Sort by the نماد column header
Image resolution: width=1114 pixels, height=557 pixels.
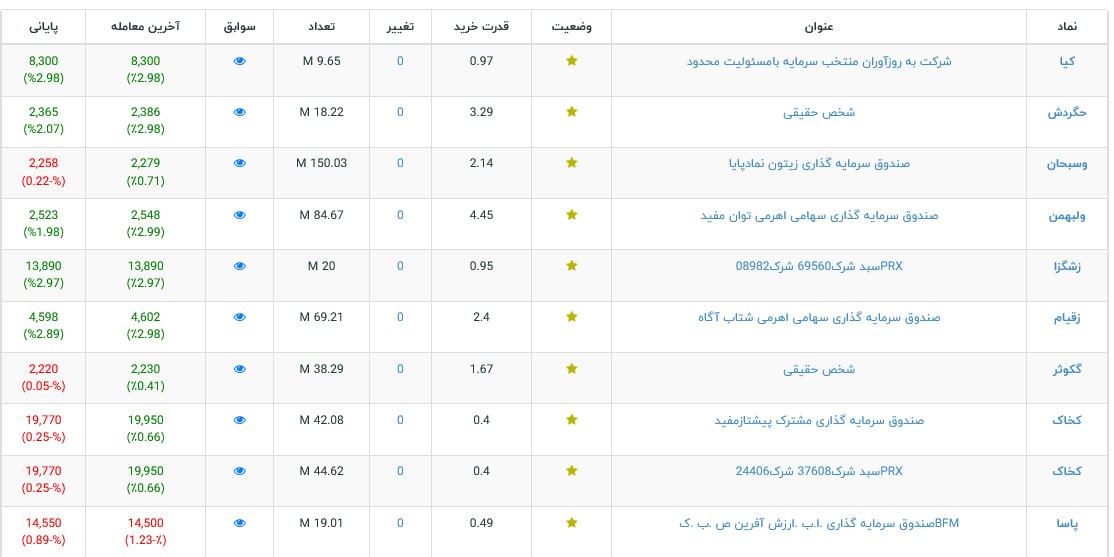click(1067, 26)
